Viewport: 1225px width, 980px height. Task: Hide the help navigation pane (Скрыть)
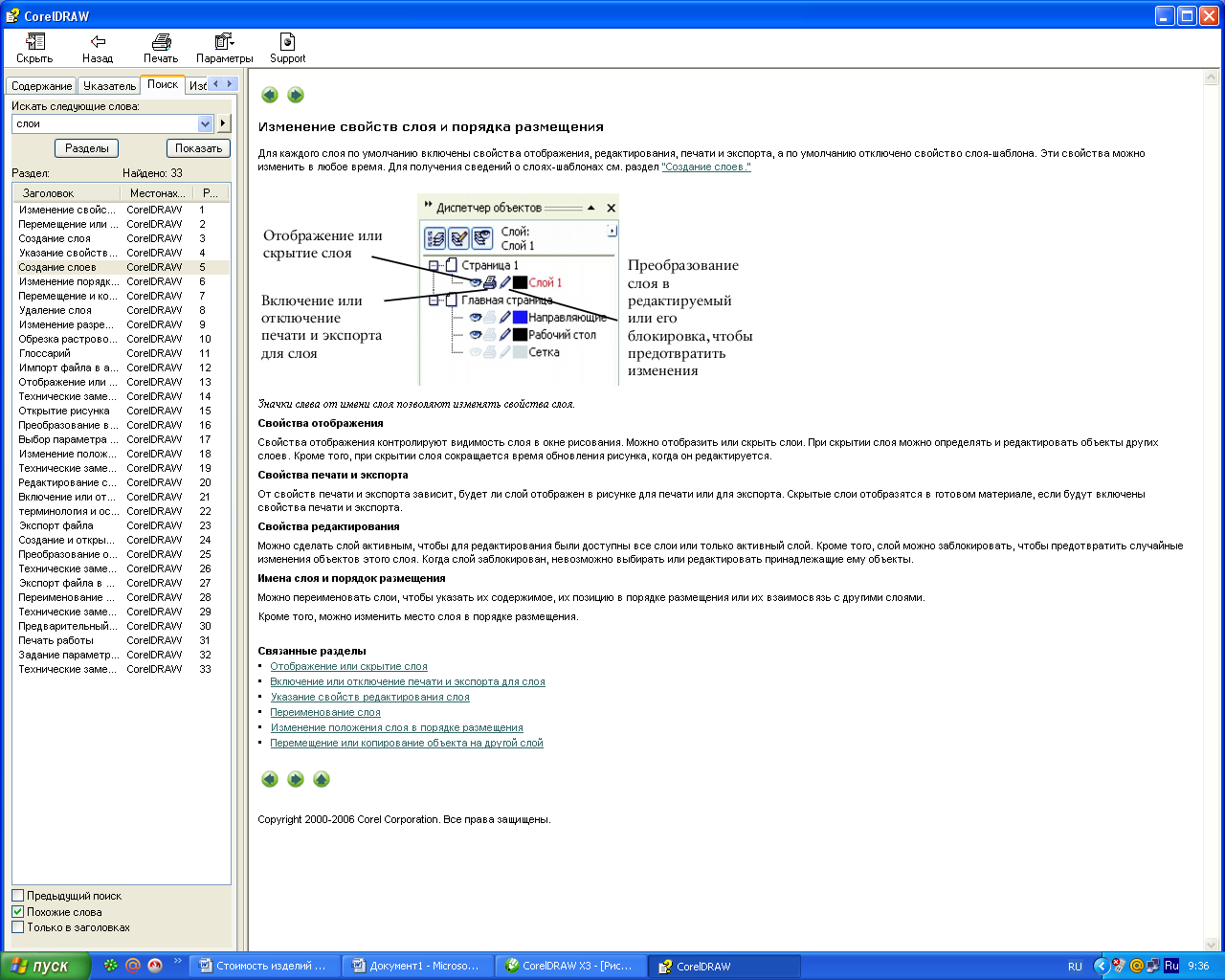34,48
